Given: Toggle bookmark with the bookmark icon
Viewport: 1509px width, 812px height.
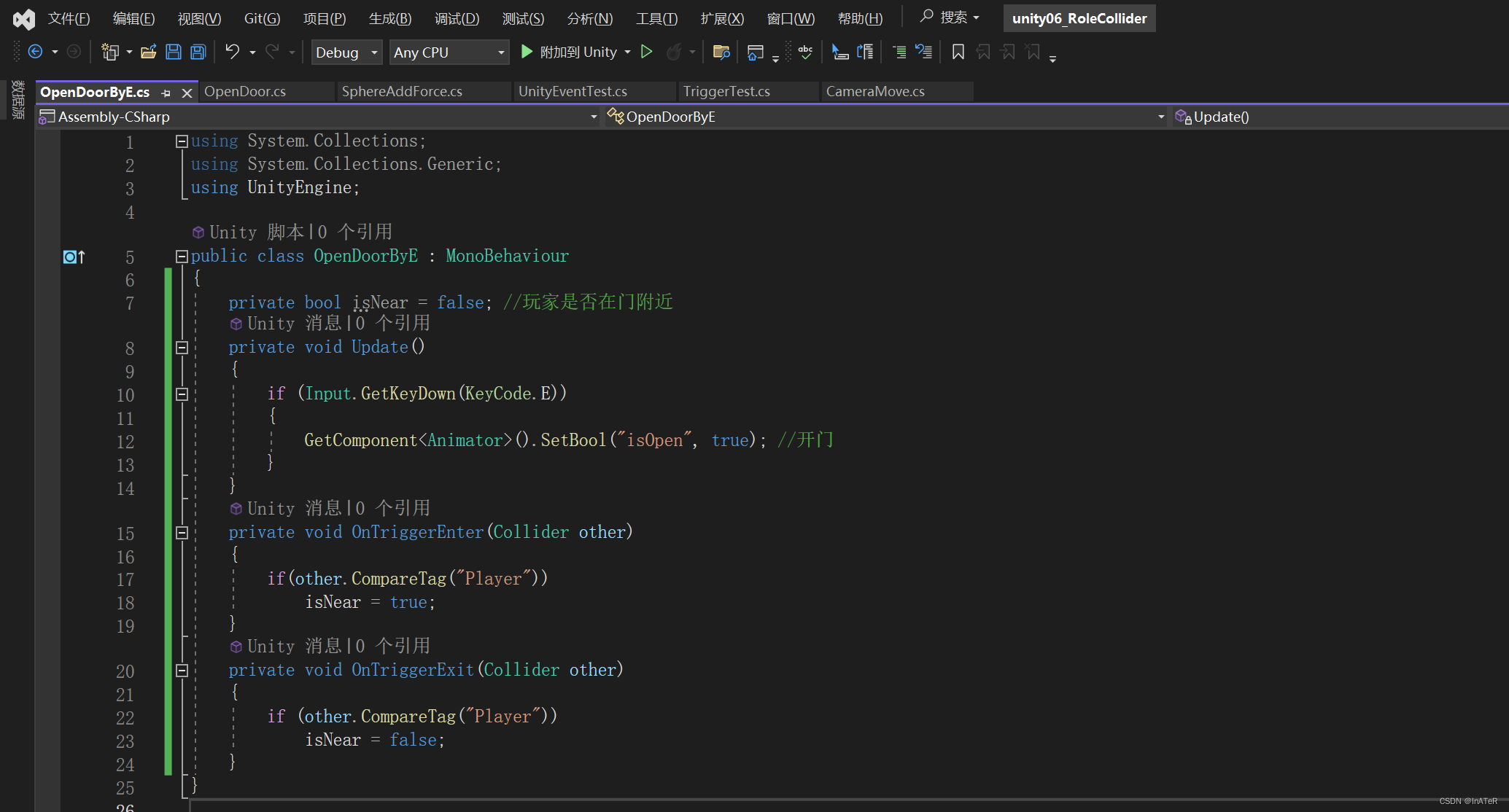Looking at the screenshot, I should coord(958,52).
